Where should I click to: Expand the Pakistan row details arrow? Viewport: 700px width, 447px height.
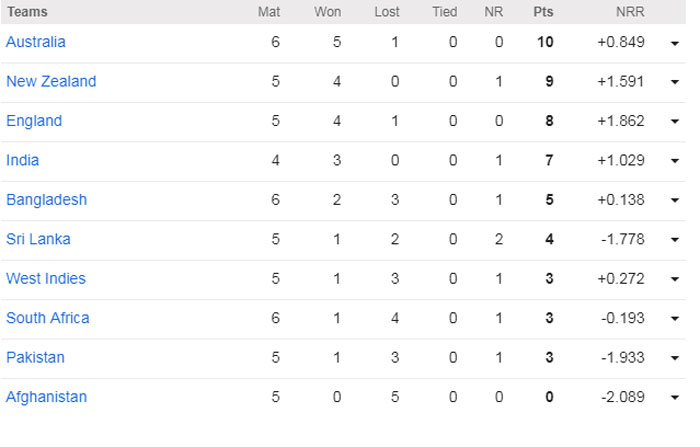click(676, 358)
